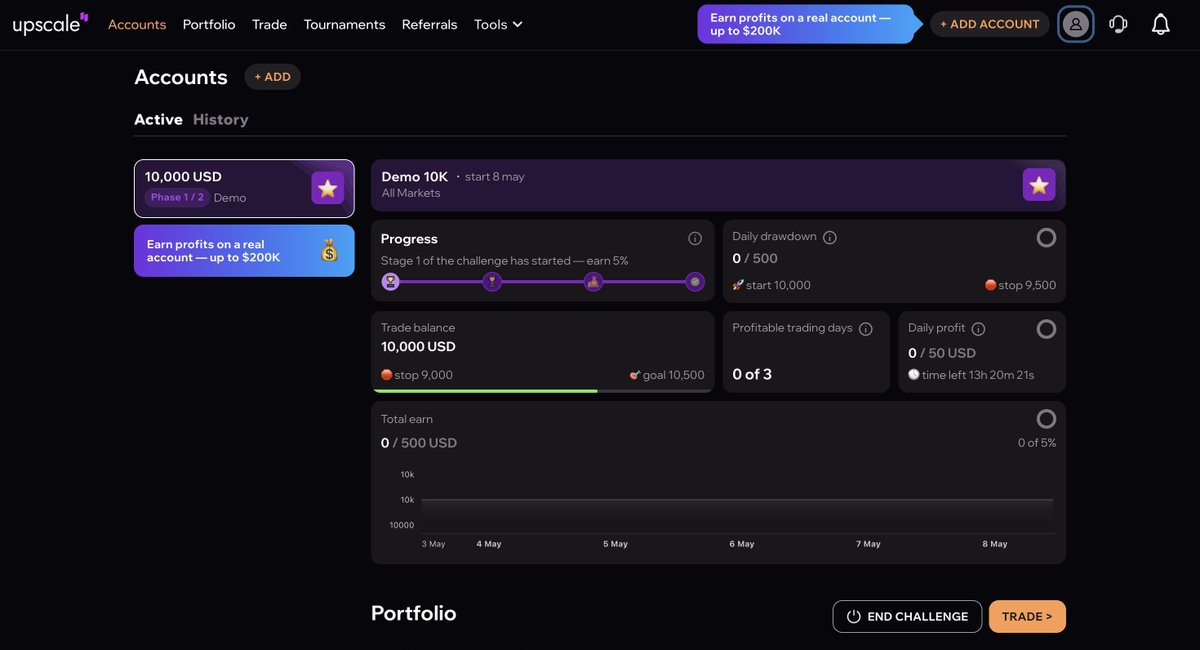The image size is (1200, 650).
Task: Switch to the History tab
Action: click(x=221, y=119)
